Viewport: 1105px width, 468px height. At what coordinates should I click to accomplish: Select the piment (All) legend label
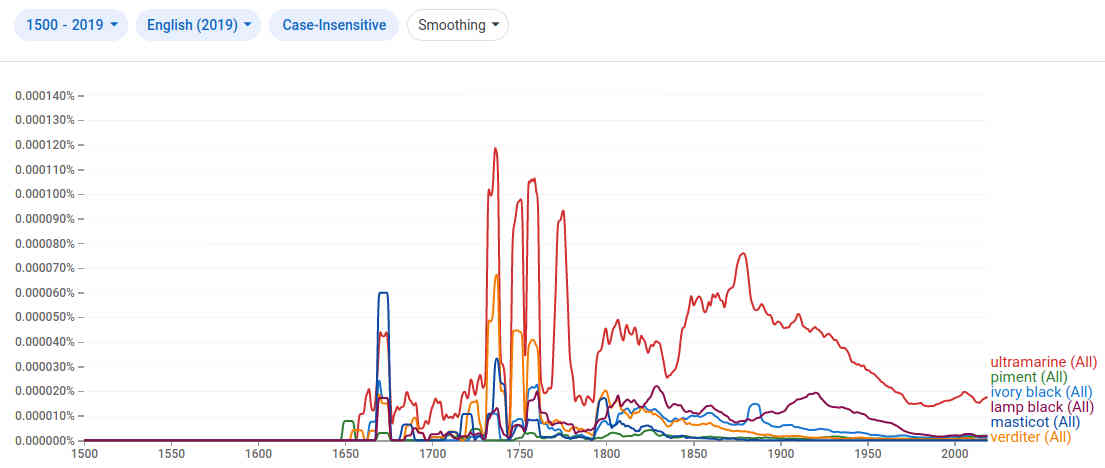[1028, 377]
